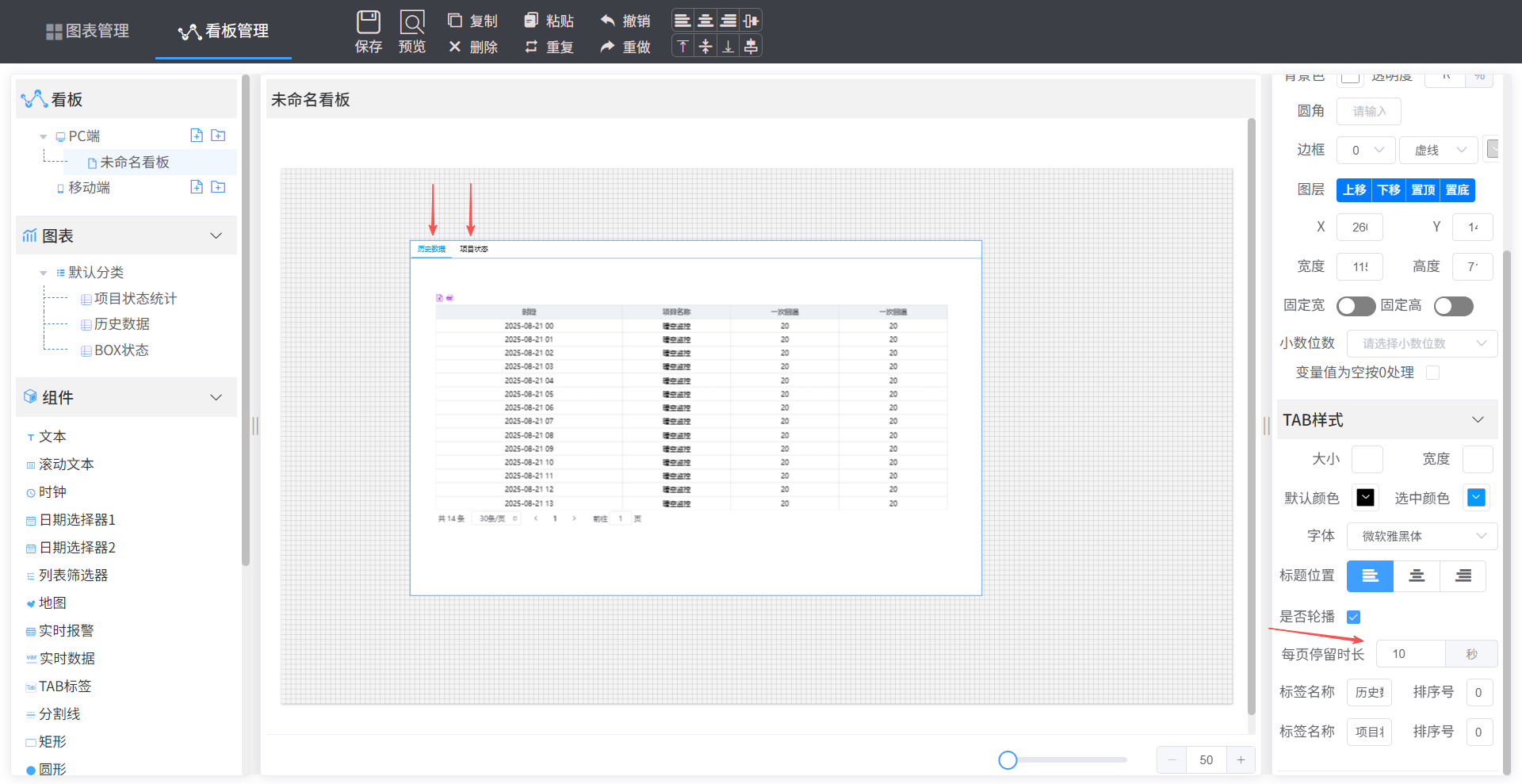Click the 上移 layer button
1522x784 pixels.
(x=1354, y=190)
